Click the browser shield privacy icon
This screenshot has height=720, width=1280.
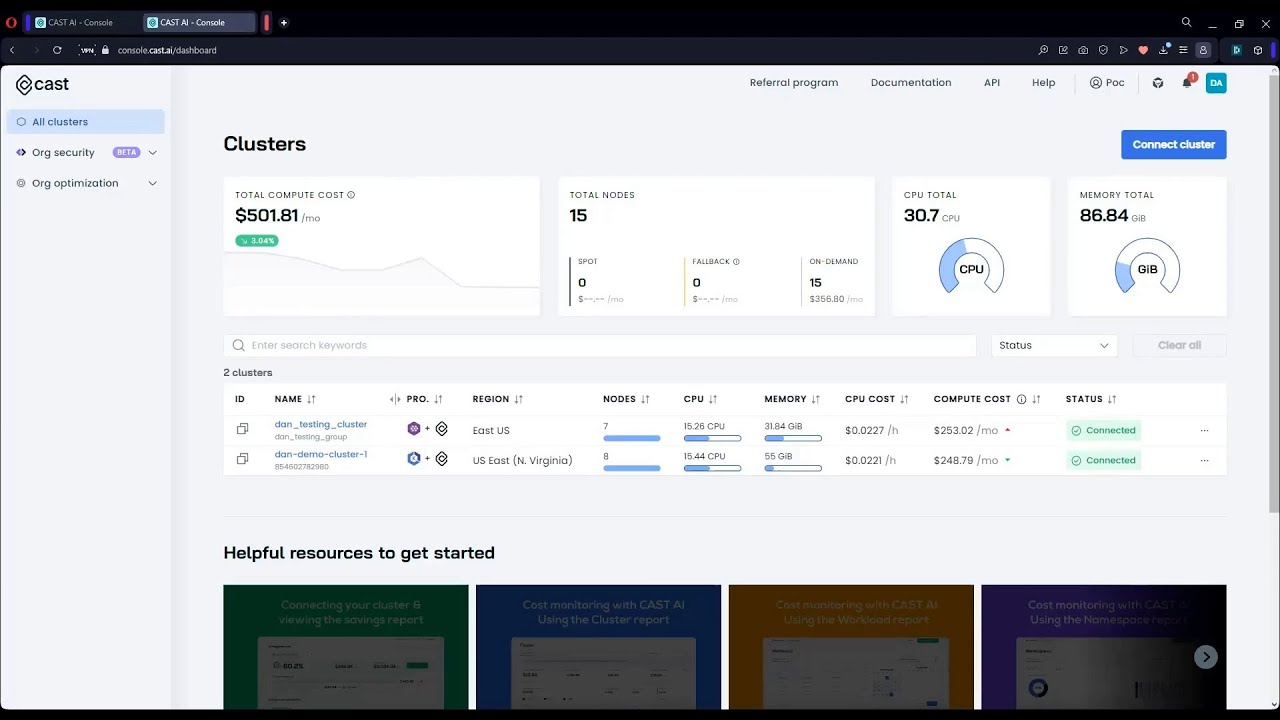[1103, 50]
